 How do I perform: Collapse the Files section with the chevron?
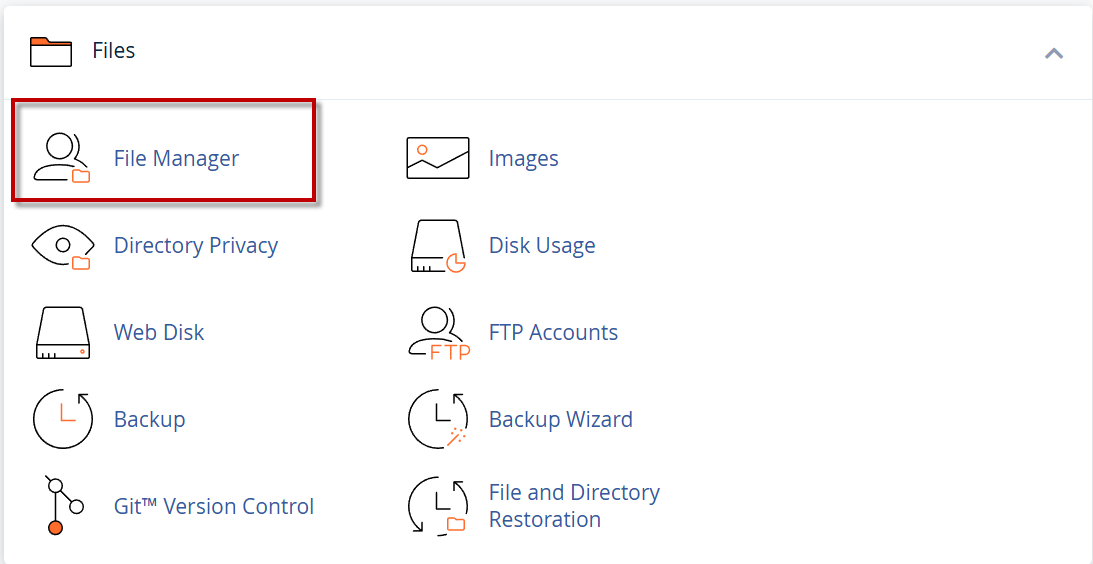[1053, 53]
